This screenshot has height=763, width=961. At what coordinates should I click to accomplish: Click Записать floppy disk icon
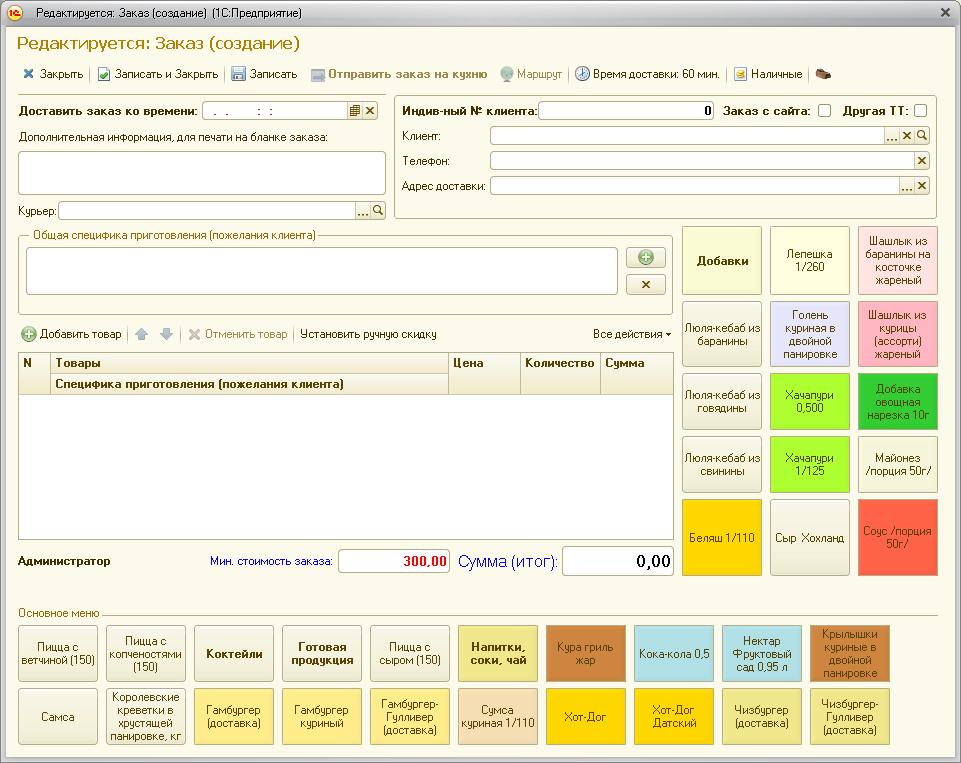pos(238,74)
